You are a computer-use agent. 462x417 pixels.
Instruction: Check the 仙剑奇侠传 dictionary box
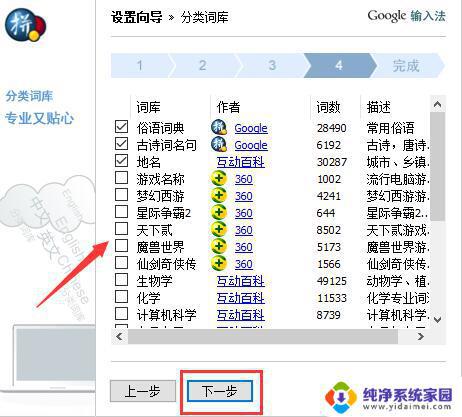[x=121, y=263]
